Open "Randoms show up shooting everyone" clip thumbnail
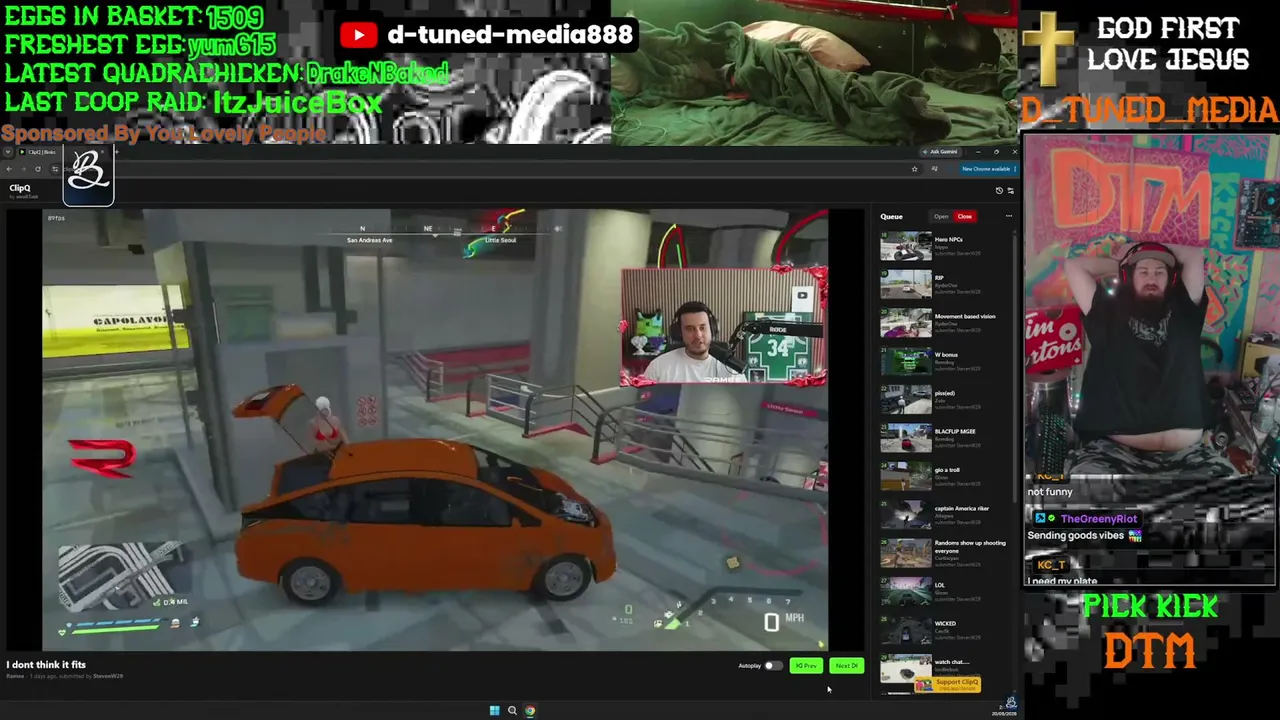This screenshot has width=1280, height=720. tap(905, 553)
